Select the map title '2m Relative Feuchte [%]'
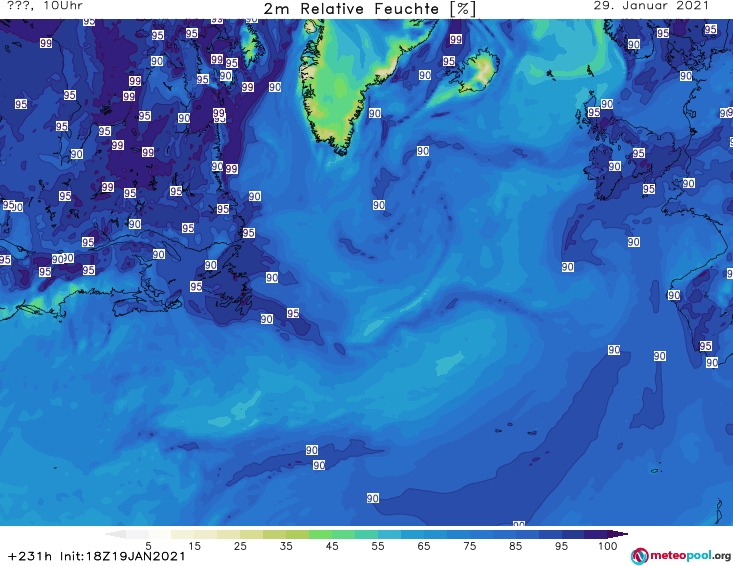This screenshot has width=733, height=566. (x=369, y=9)
